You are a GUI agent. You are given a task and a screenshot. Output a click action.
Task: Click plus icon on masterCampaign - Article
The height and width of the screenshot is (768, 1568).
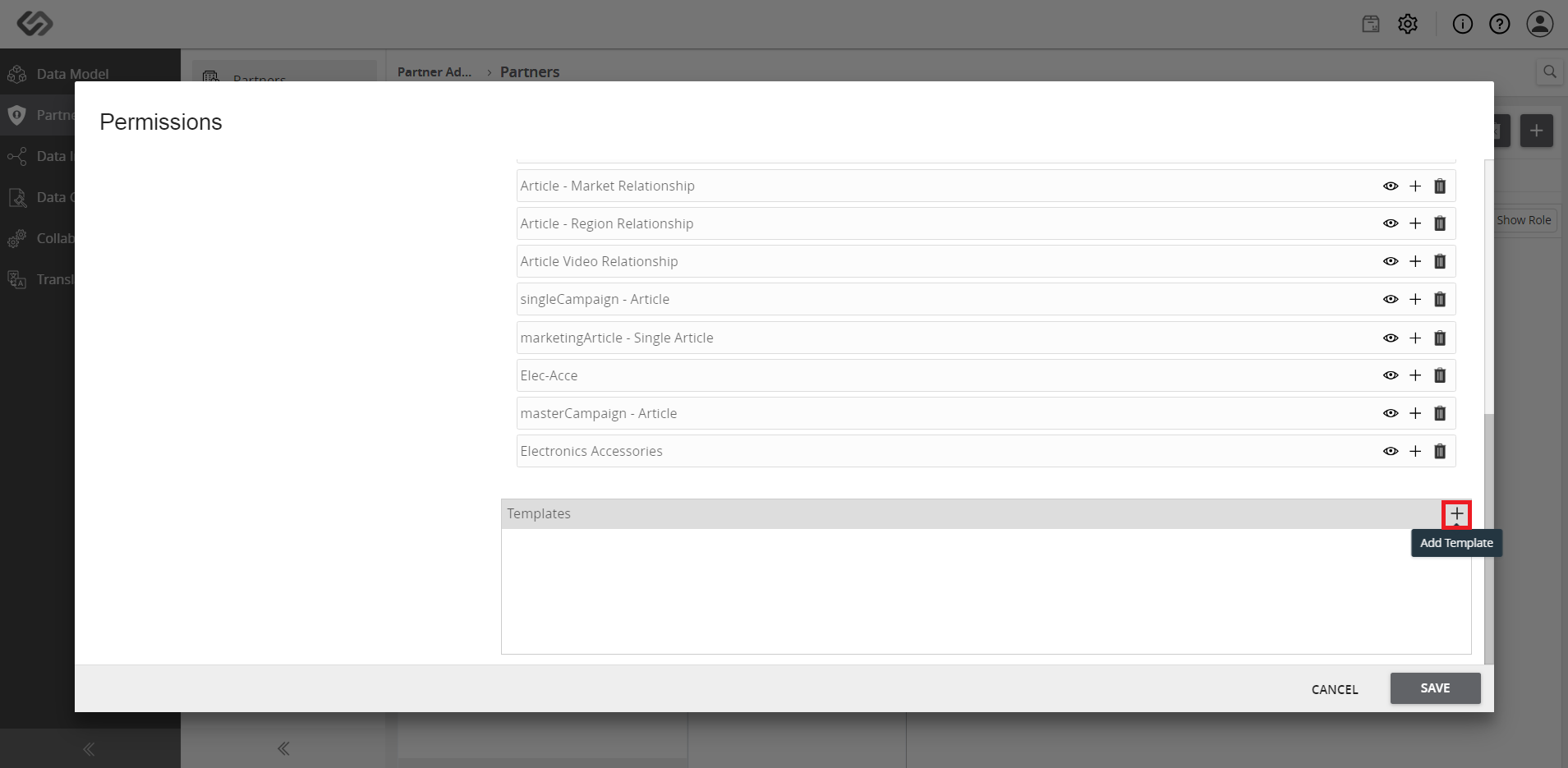pyautogui.click(x=1415, y=414)
